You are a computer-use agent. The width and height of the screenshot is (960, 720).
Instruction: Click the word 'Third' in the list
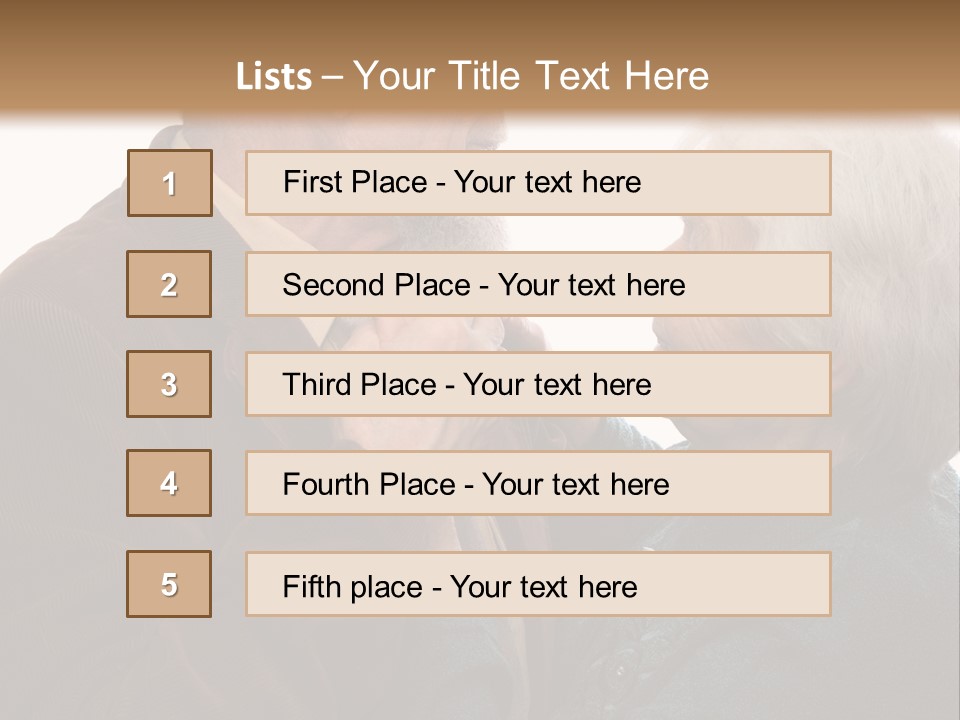pyautogui.click(x=320, y=385)
